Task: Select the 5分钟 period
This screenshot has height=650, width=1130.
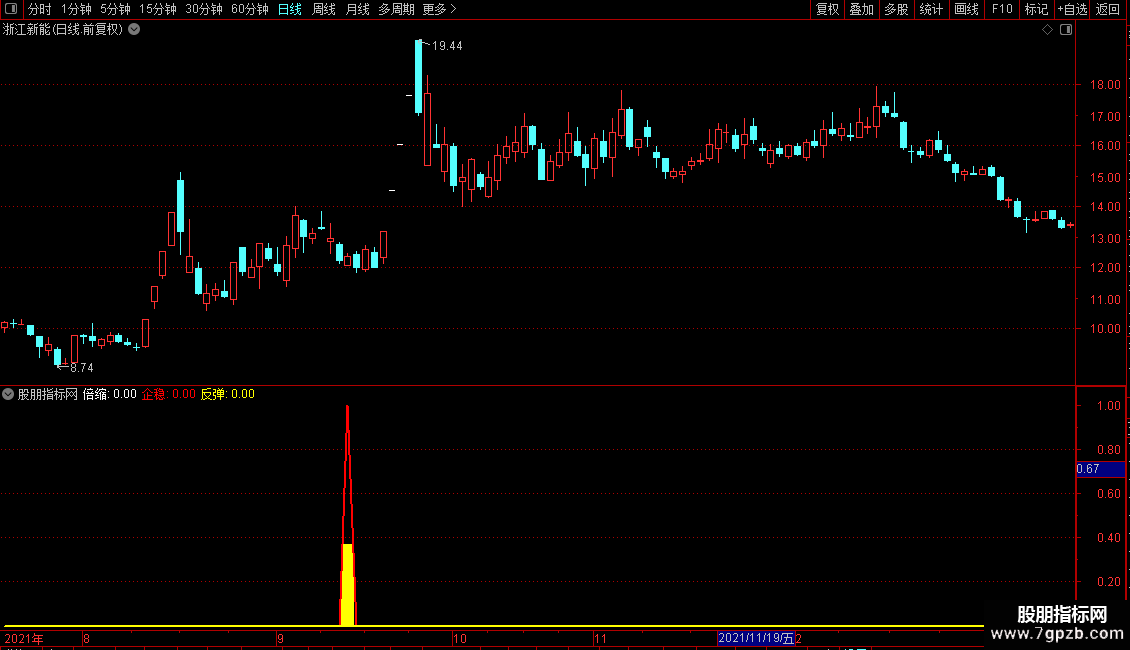Action: [115, 9]
